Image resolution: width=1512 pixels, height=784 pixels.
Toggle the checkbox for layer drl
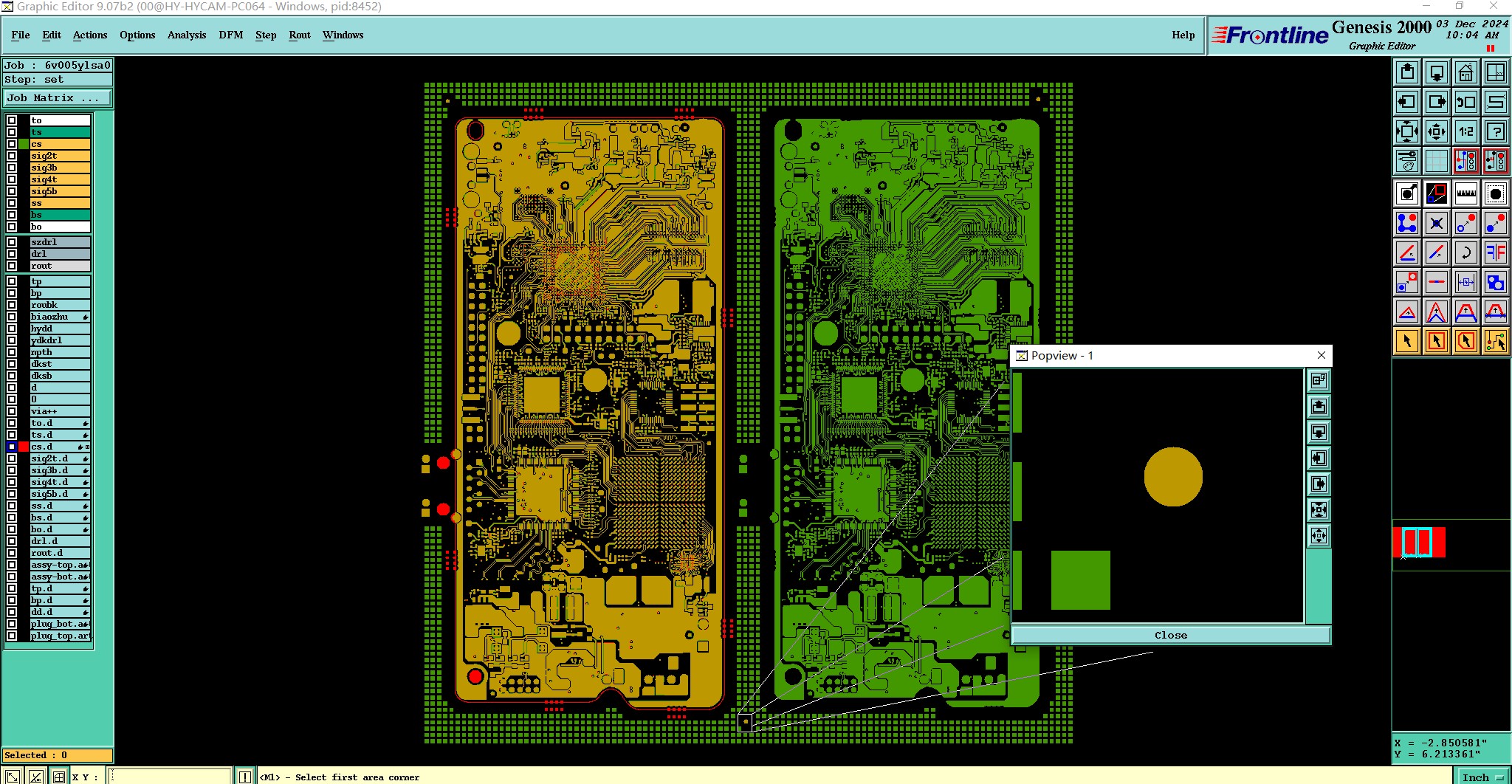pos(12,254)
